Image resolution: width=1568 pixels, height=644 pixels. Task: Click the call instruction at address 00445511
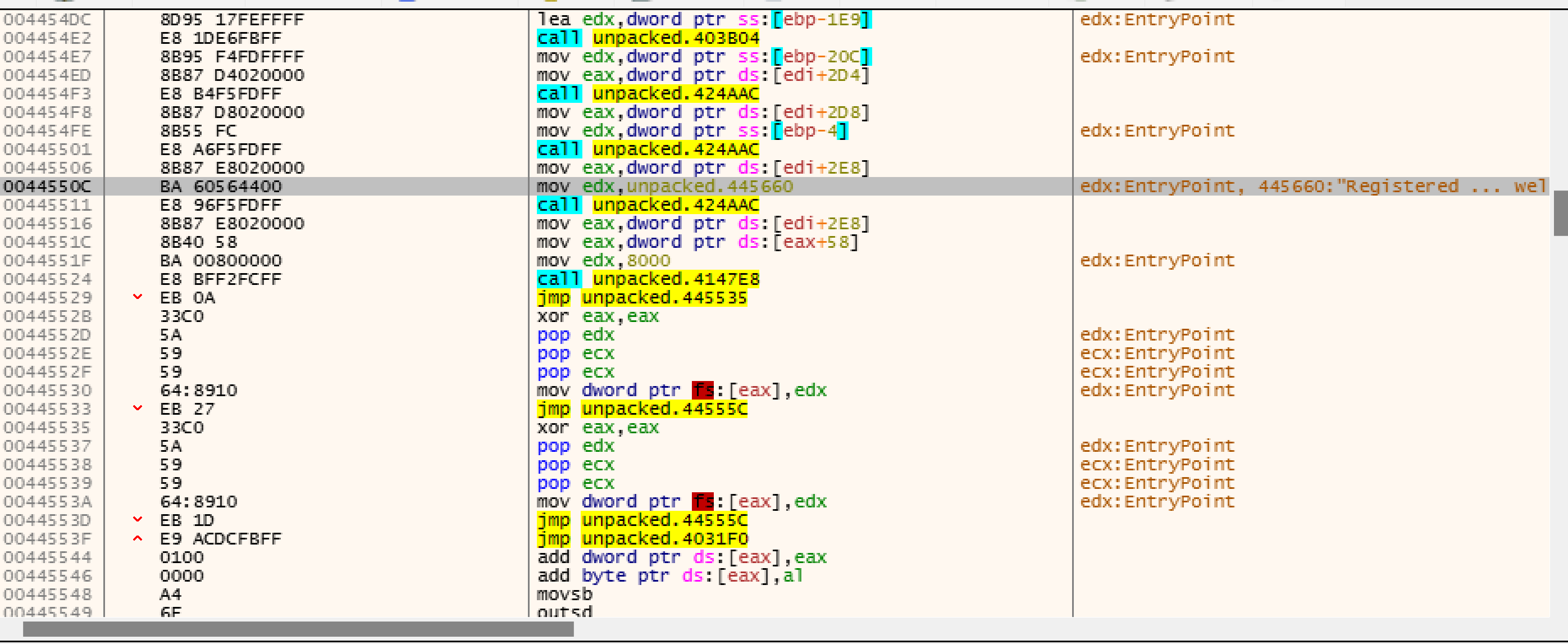(648, 205)
